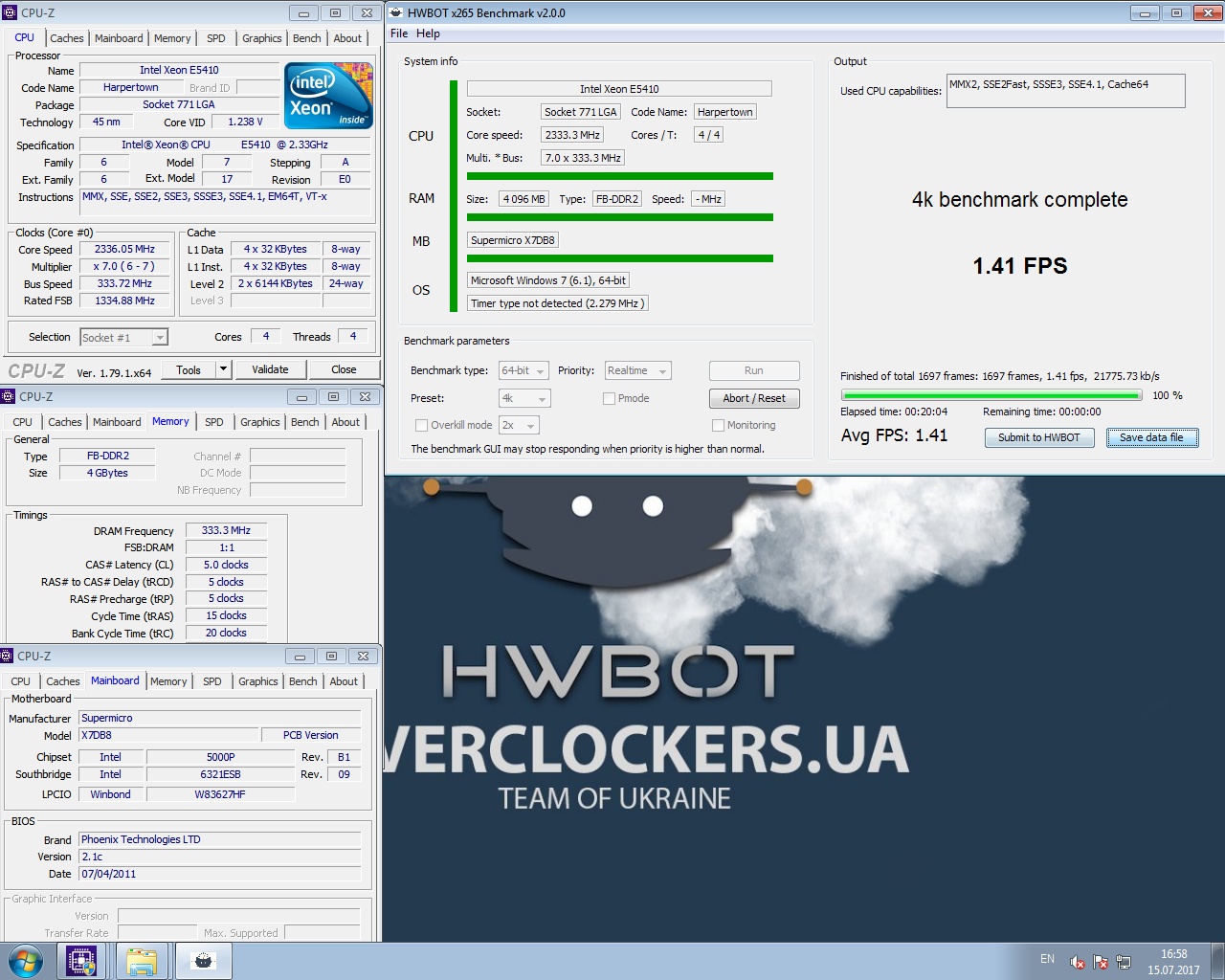
Task: Minimize the top CPU-Z processor window
Action: pyautogui.click(x=303, y=12)
